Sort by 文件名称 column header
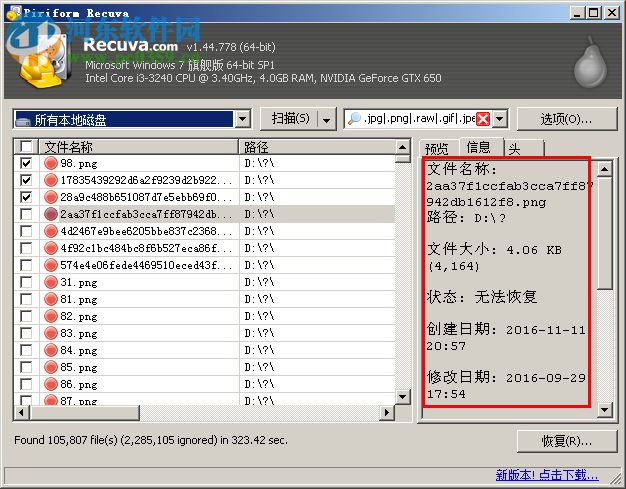Image resolution: width=626 pixels, height=489 pixels. click(138, 147)
